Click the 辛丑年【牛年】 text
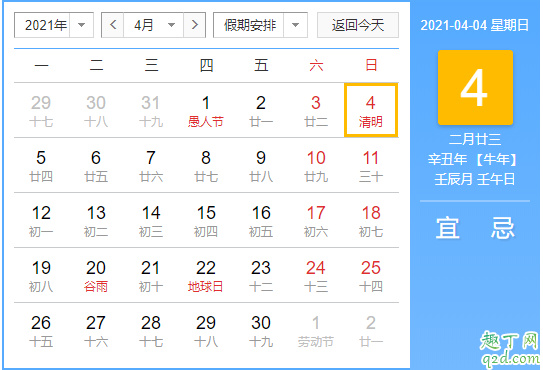 [x=473, y=159]
